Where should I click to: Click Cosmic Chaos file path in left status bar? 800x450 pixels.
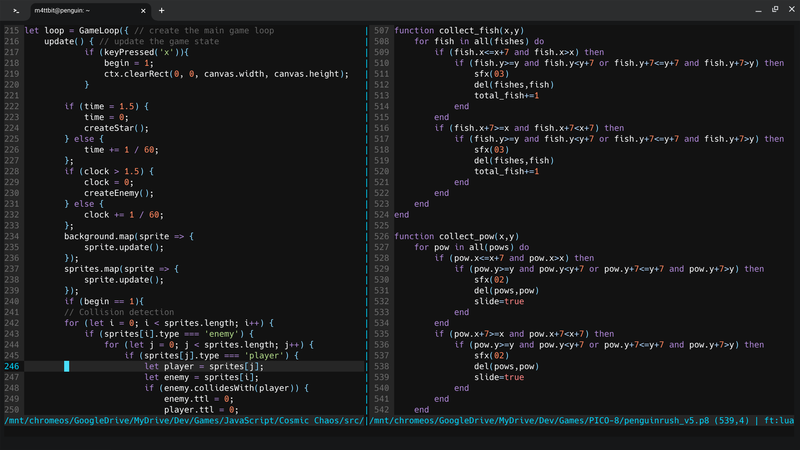pyautogui.click(x=184, y=420)
